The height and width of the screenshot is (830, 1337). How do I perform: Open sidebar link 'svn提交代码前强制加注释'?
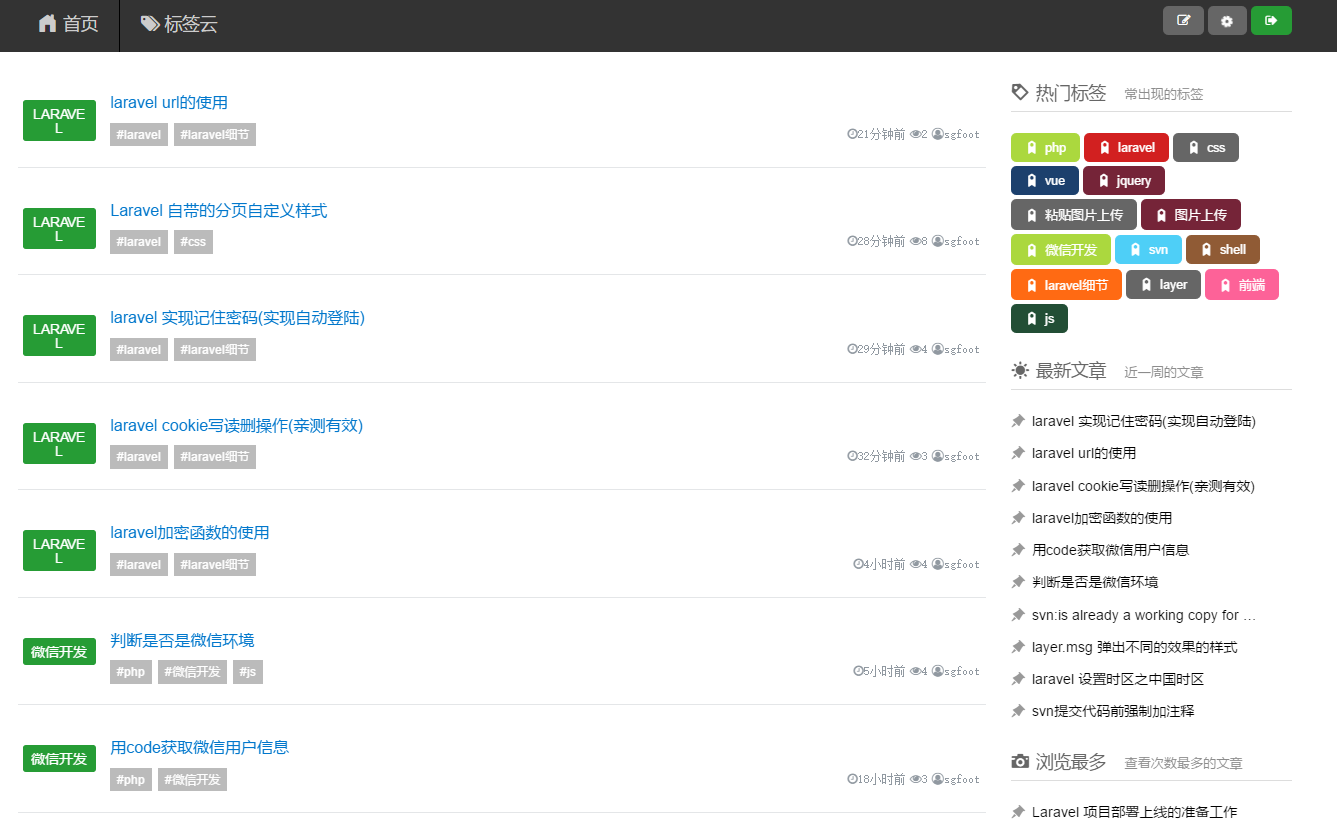(1113, 711)
